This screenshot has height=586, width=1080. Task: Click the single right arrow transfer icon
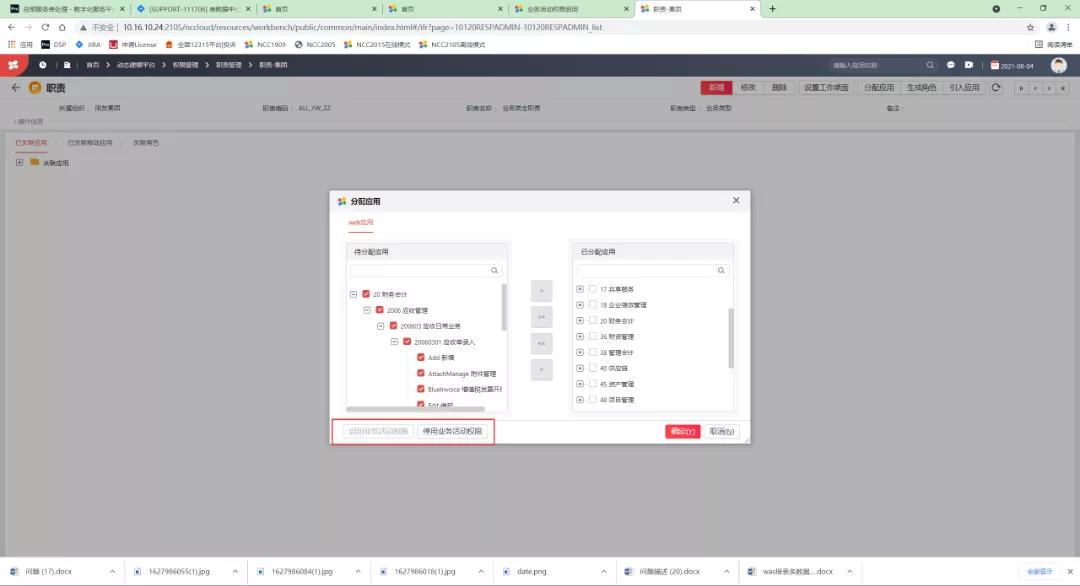click(x=540, y=290)
